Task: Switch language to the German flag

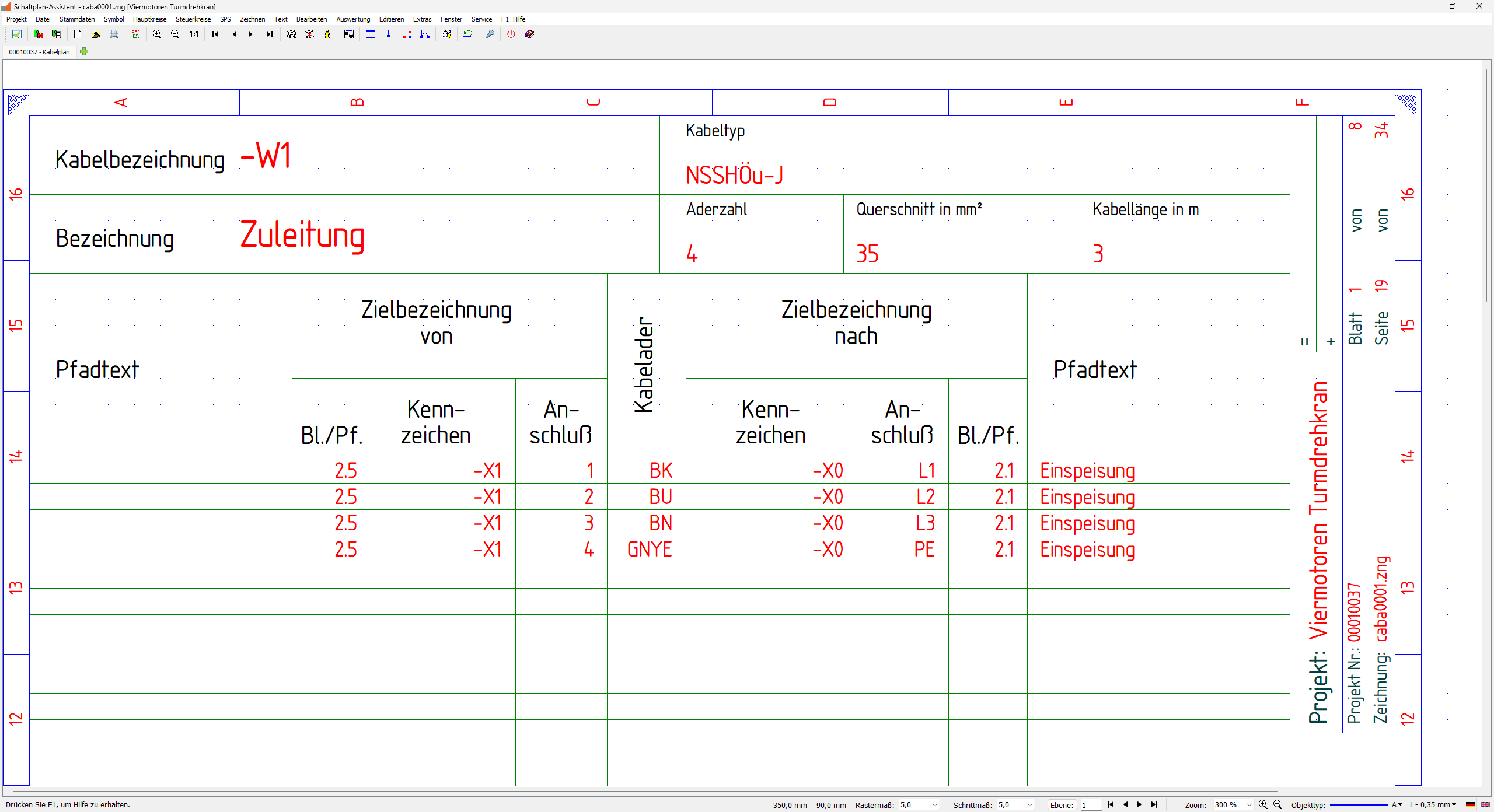Action: (1471, 805)
